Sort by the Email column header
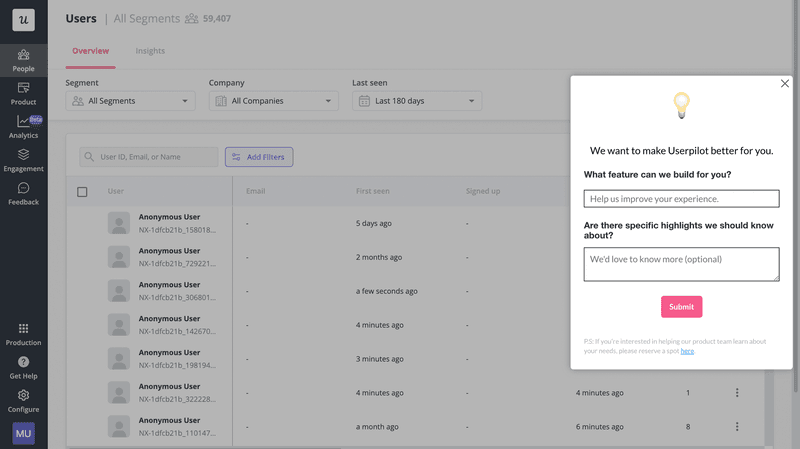The image size is (800, 449). pyautogui.click(x=256, y=191)
